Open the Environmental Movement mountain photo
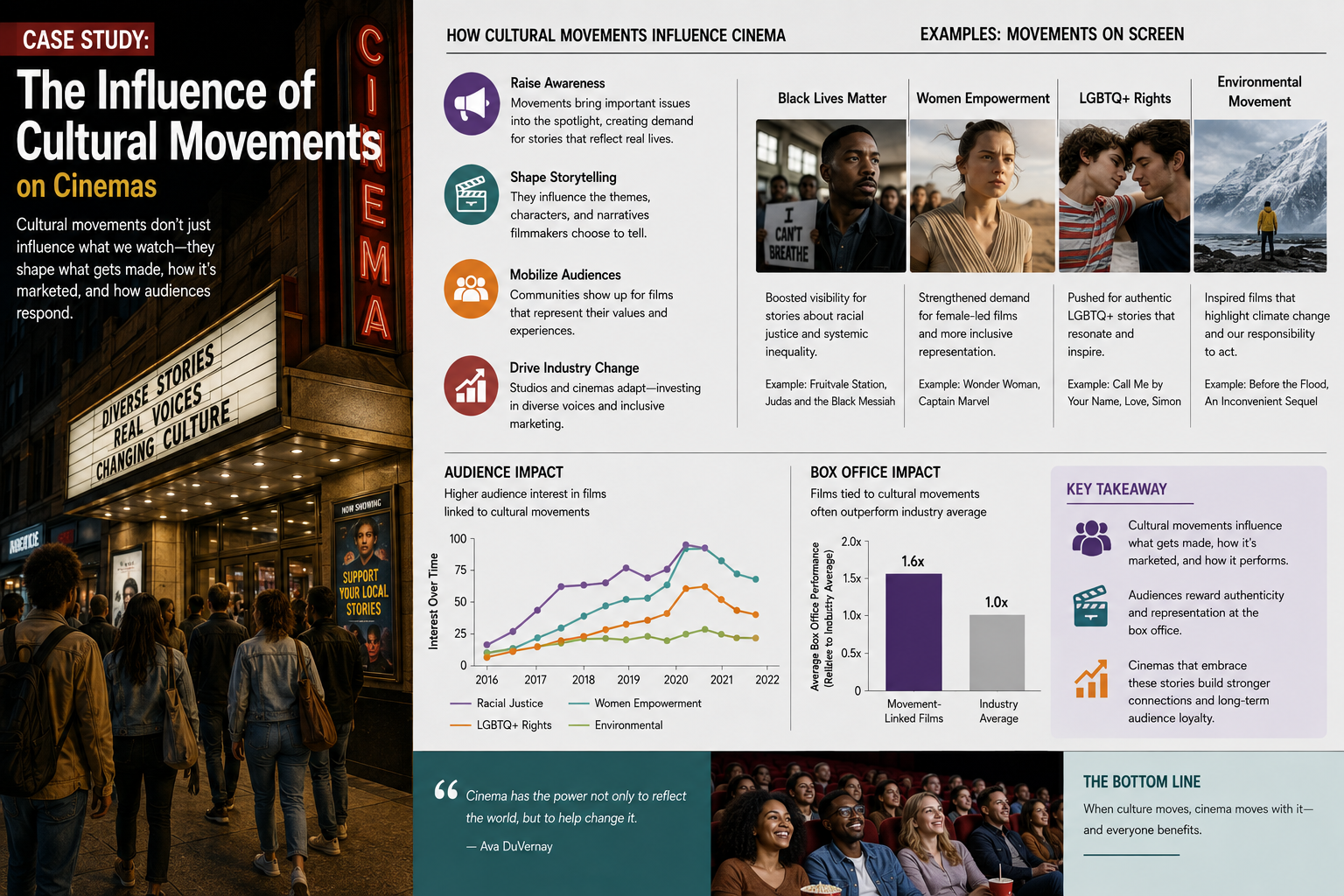This screenshot has width=1344, height=896. (1260, 196)
